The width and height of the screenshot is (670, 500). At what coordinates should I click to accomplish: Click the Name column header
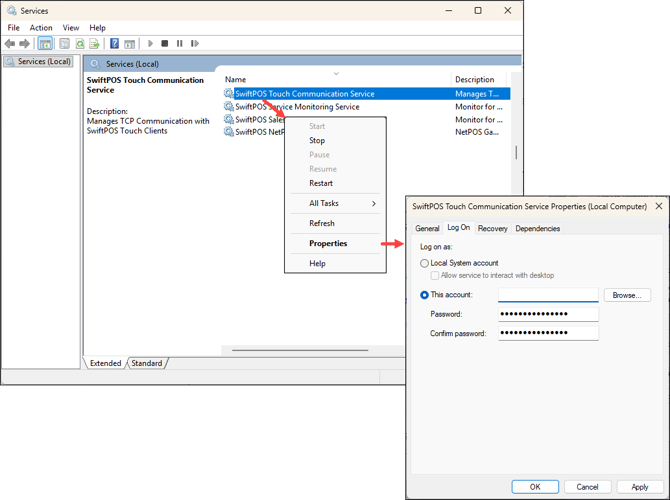337,79
